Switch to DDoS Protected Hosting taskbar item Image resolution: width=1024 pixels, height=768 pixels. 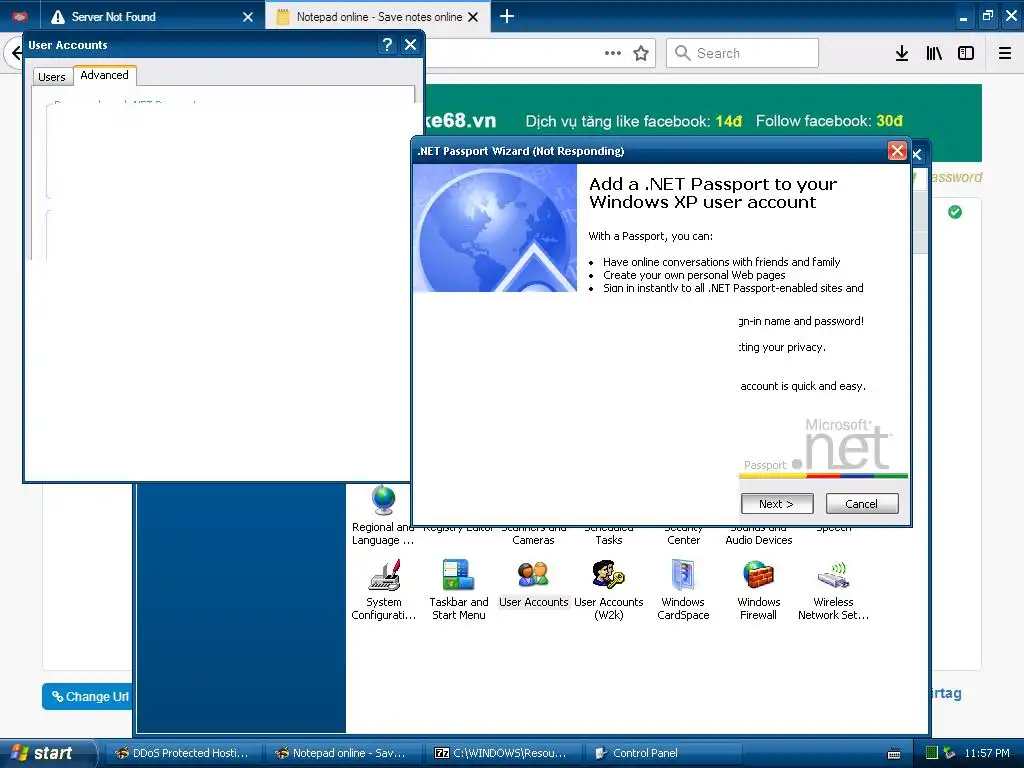tap(184, 753)
